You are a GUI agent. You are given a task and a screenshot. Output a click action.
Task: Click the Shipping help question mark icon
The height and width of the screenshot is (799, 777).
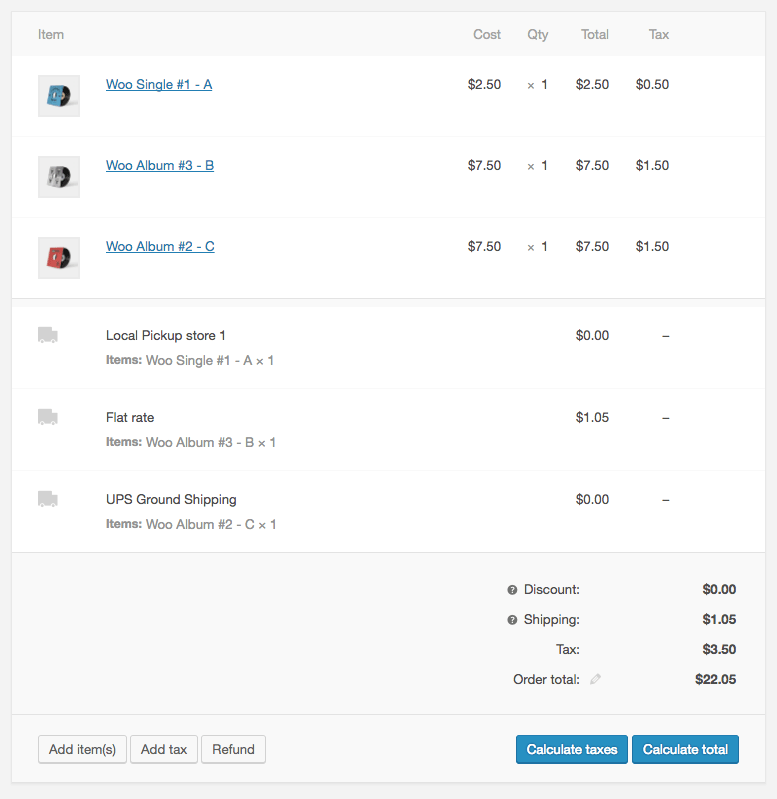(x=512, y=620)
